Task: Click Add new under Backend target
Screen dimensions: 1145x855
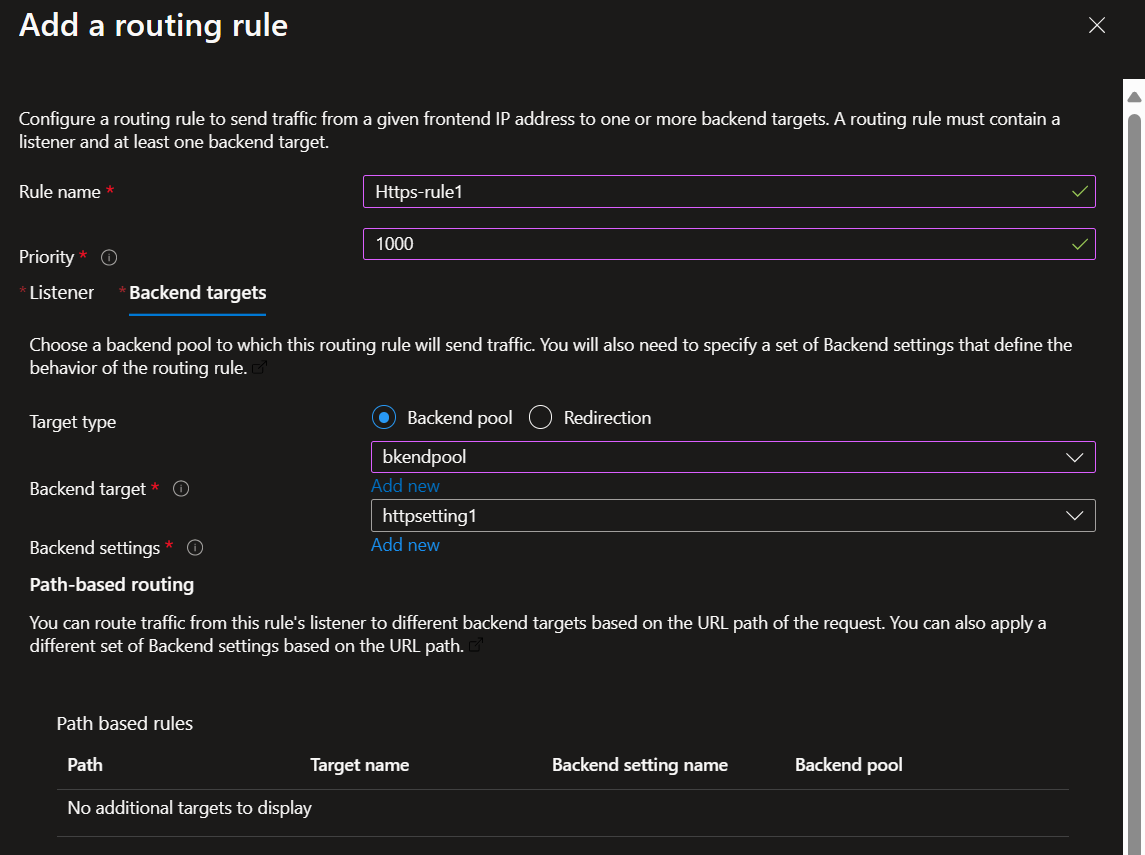Action: point(405,485)
